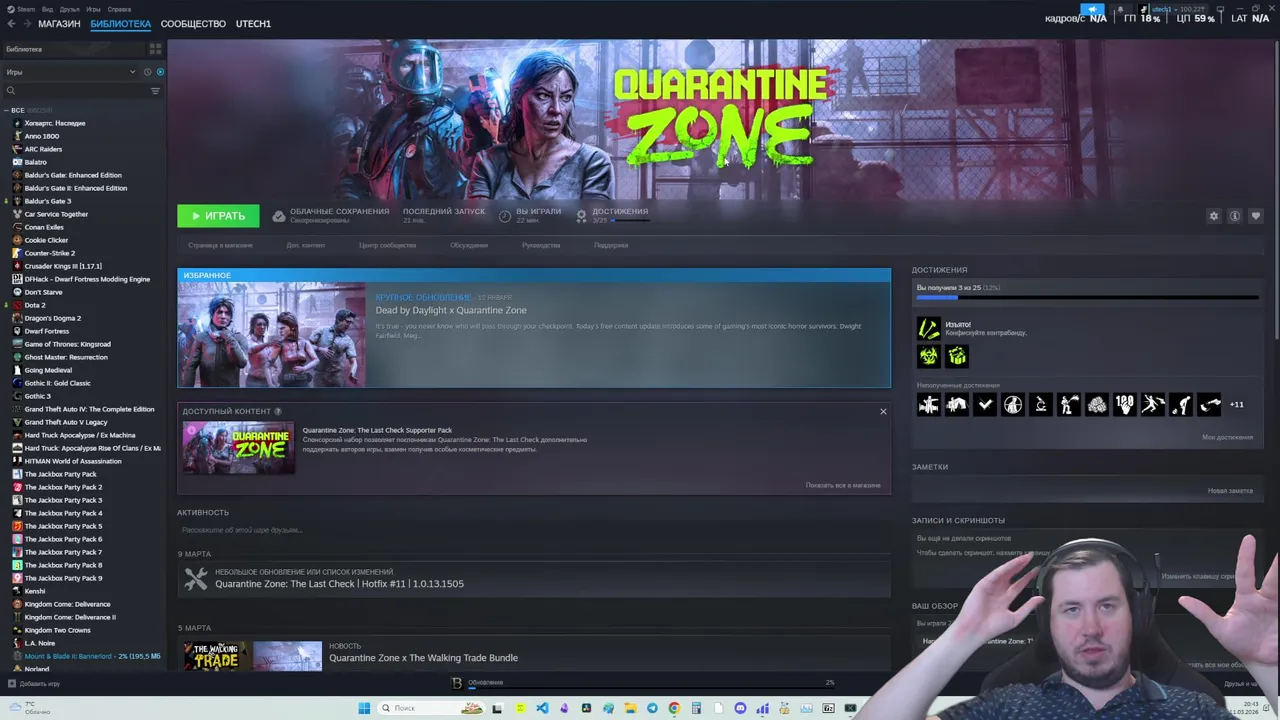Viewport: 1280px width, 720px height.
Task: Select Balatro in the game list
Action: 36,162
